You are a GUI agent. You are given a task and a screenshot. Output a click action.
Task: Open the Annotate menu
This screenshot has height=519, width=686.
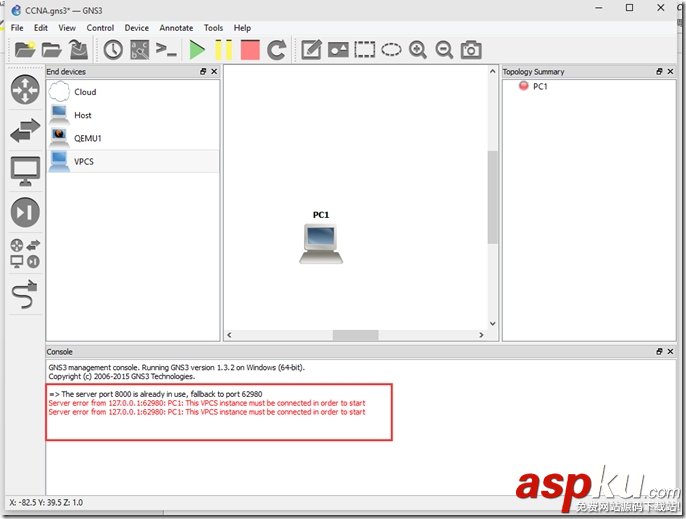point(176,28)
